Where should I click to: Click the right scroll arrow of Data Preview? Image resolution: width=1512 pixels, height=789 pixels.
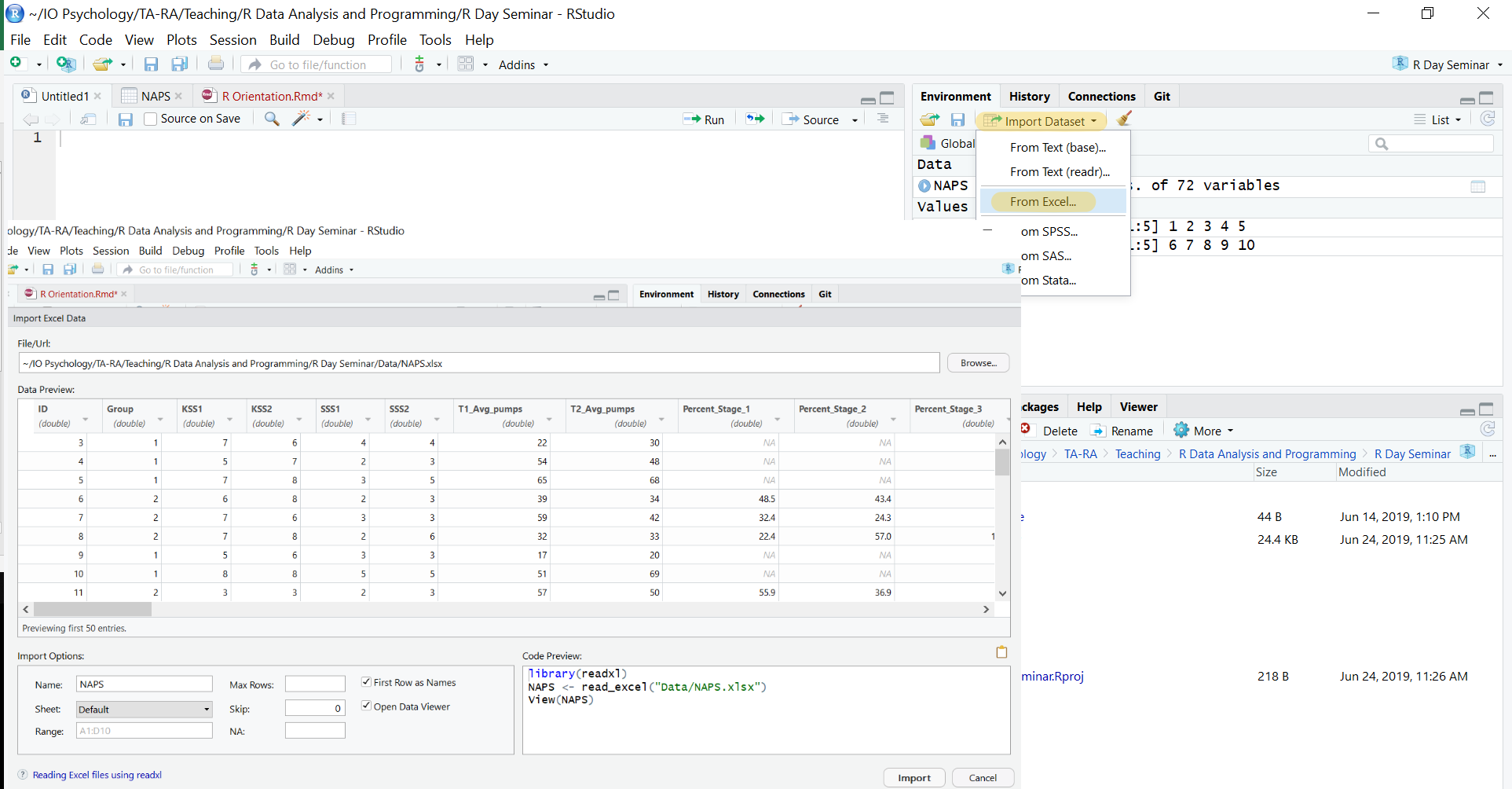point(987,609)
